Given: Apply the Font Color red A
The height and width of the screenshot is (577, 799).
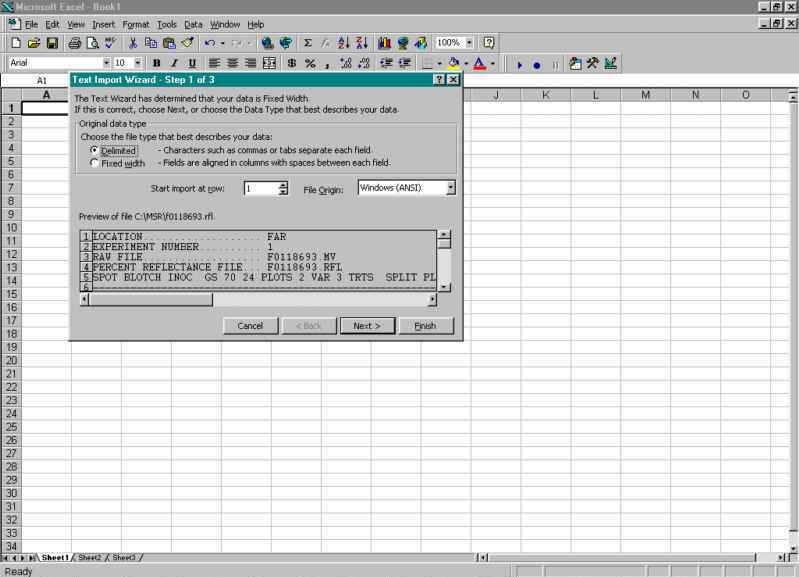Looking at the screenshot, I should (x=480, y=63).
